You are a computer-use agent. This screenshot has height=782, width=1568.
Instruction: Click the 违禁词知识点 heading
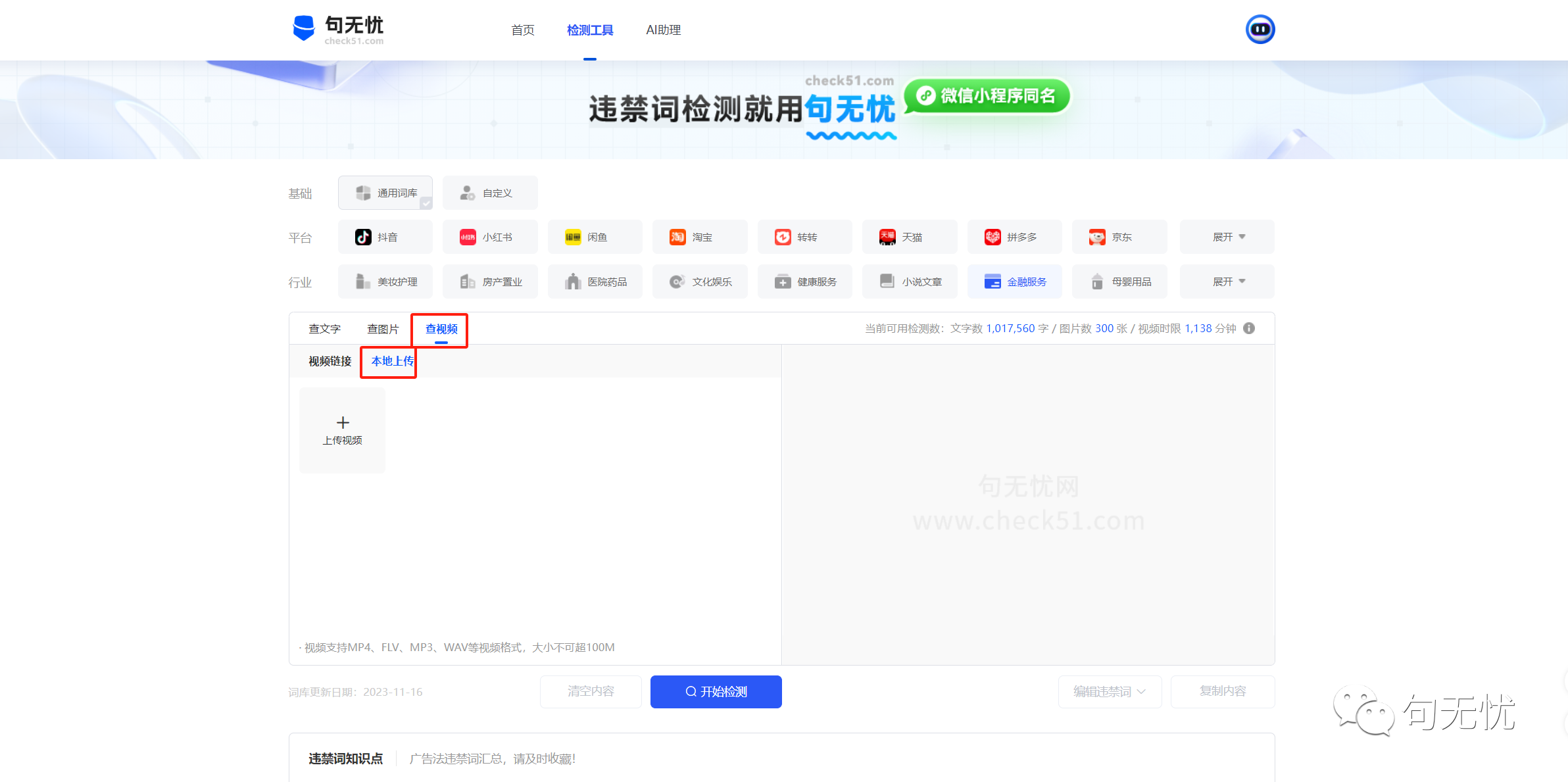346,759
